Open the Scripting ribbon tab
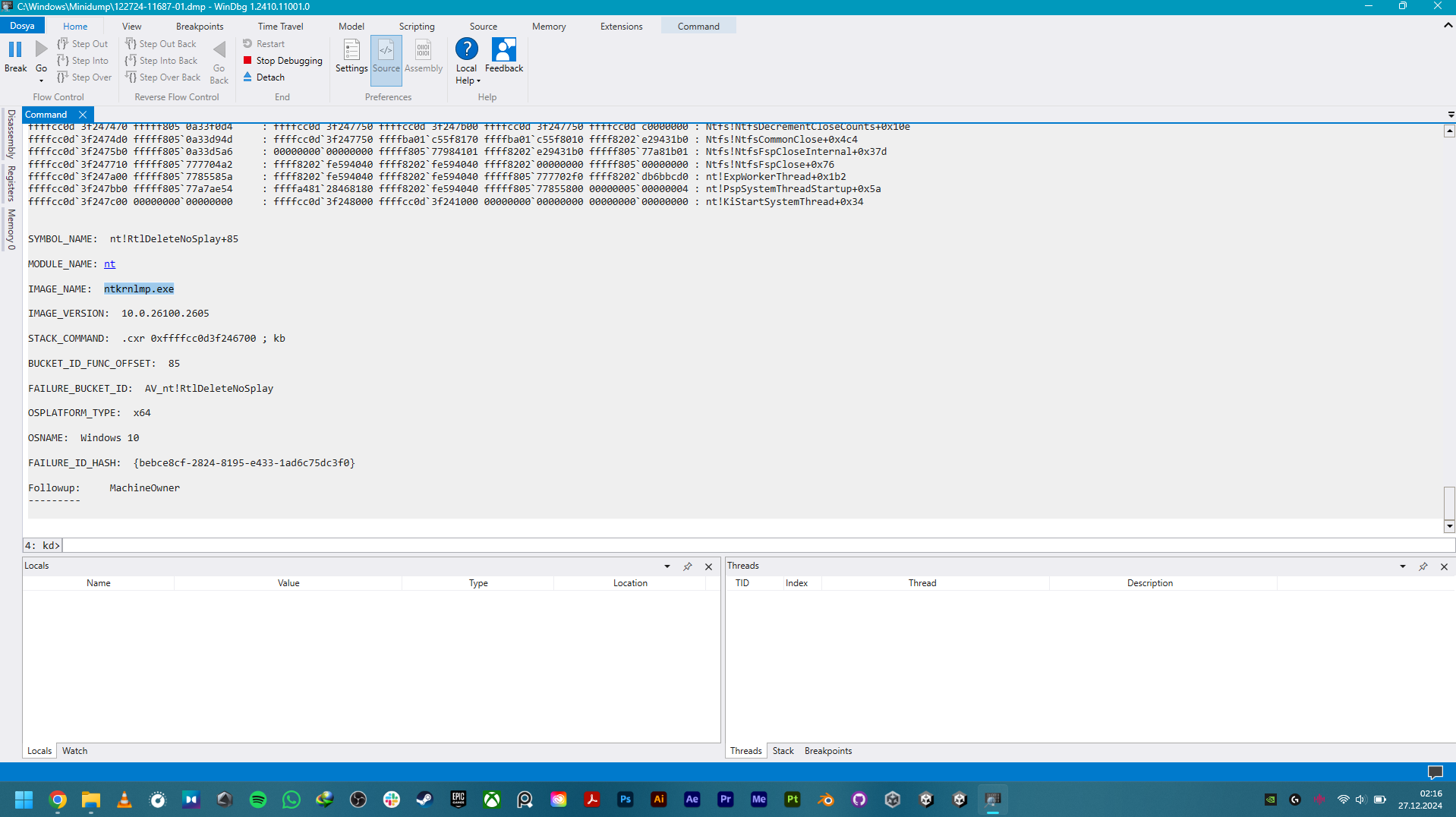Screen dimensions: 1456x817 coord(417,26)
